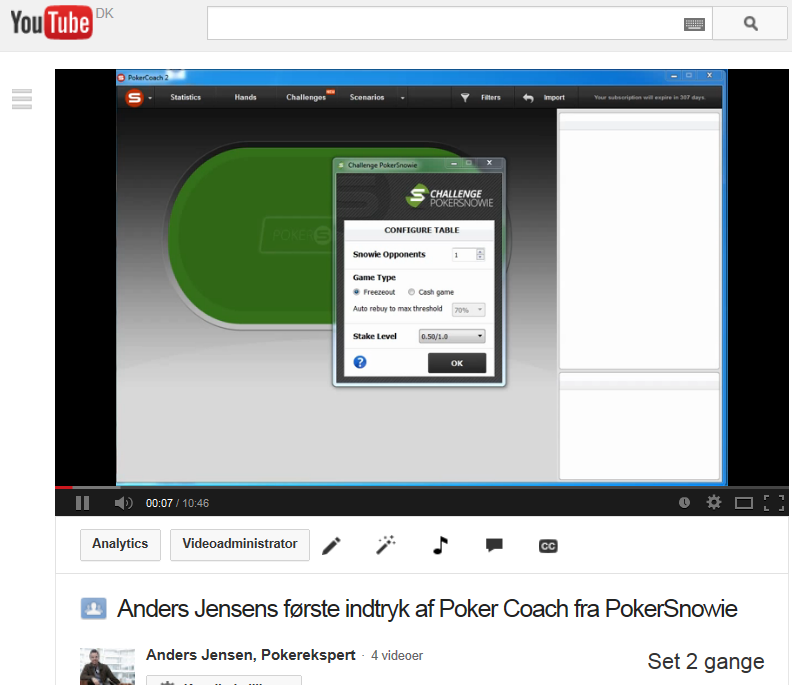Screen dimensions: 792x685
Task: Open Anders Jensen, Pokerekspert channel link
Action: click(251, 655)
